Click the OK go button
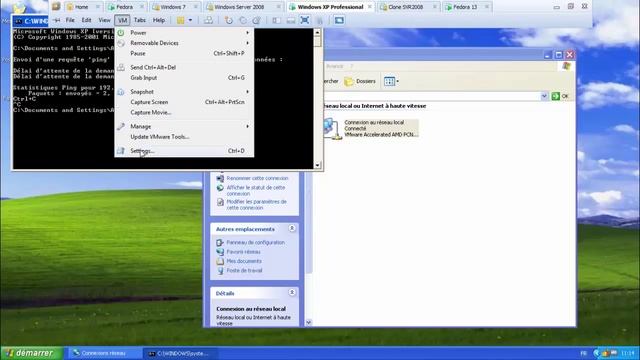This screenshot has width=640, height=360. coord(560,96)
